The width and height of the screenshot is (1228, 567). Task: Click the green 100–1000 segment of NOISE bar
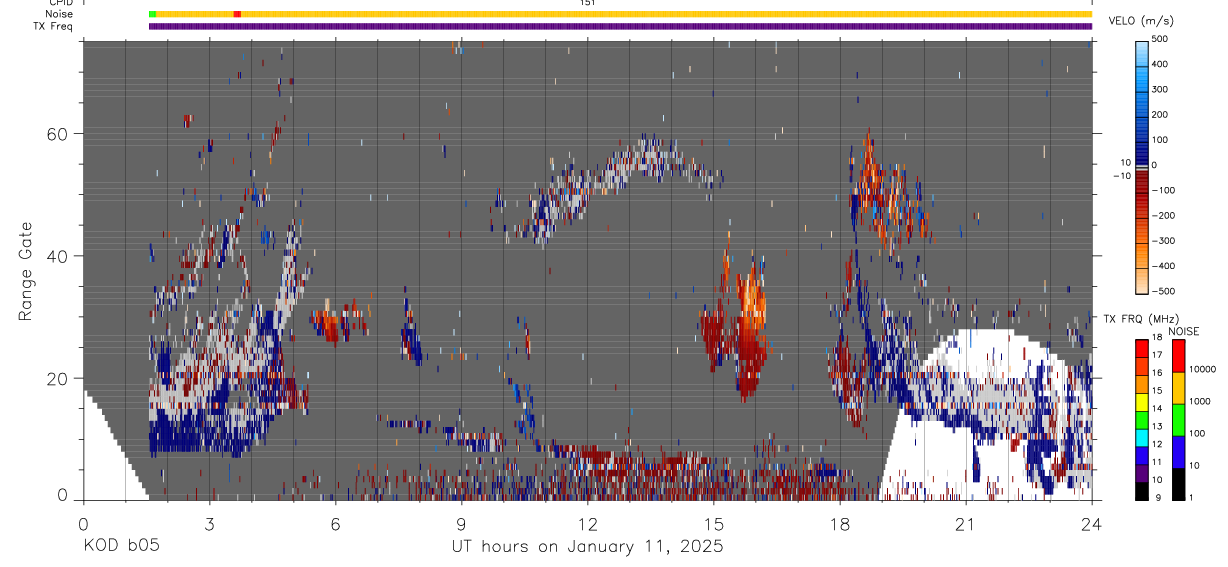[x=1177, y=420]
